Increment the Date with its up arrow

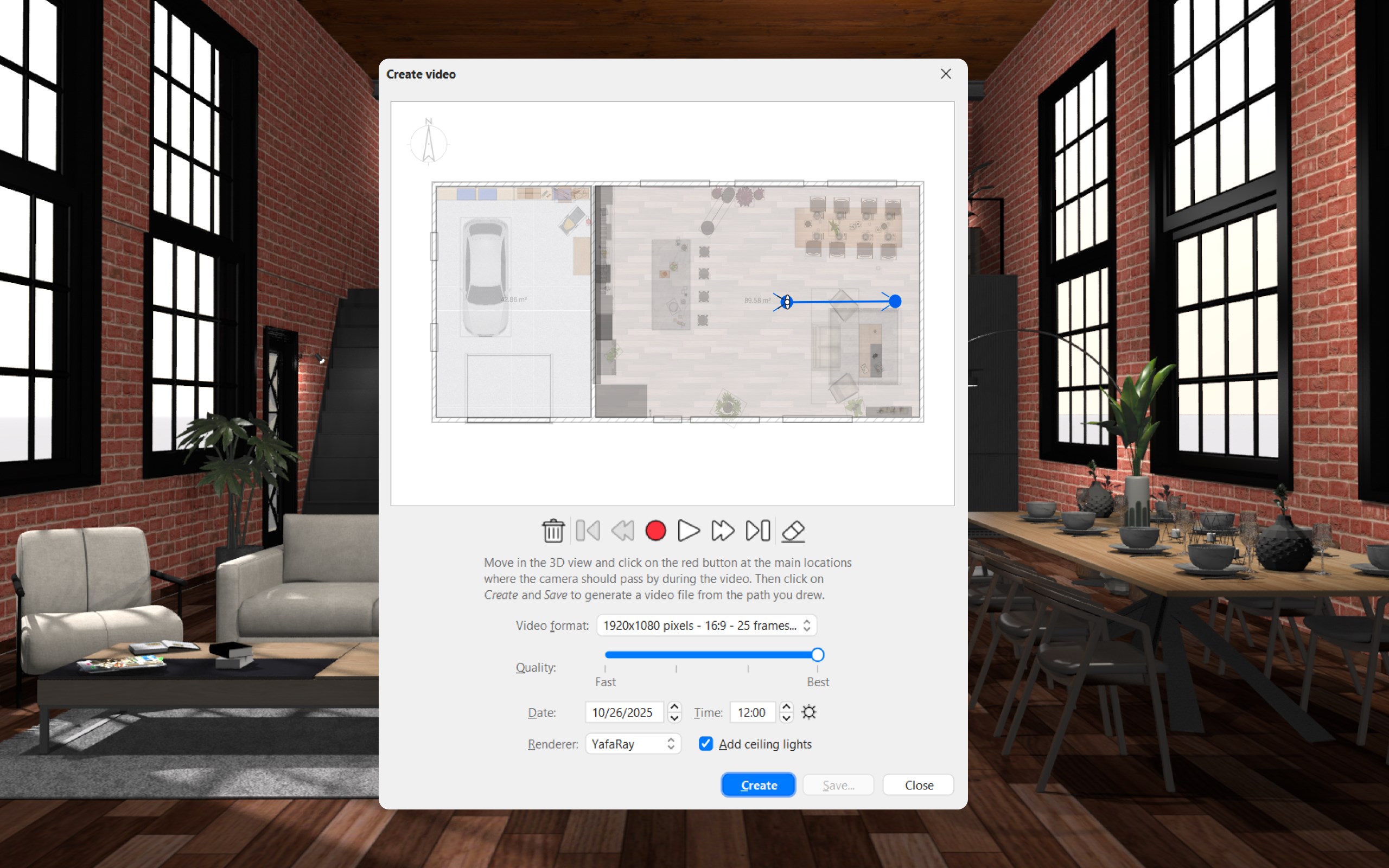(675, 708)
